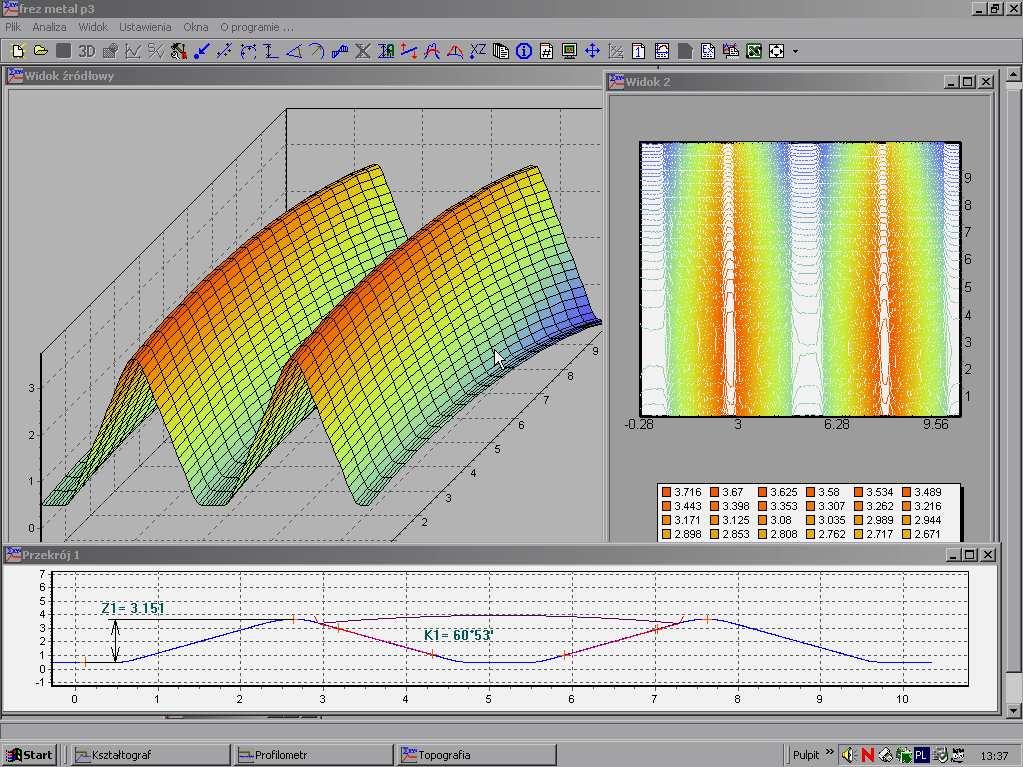The width and height of the screenshot is (1023, 767).
Task: Click the 3.443 legend color swatch
Action: tap(666, 506)
